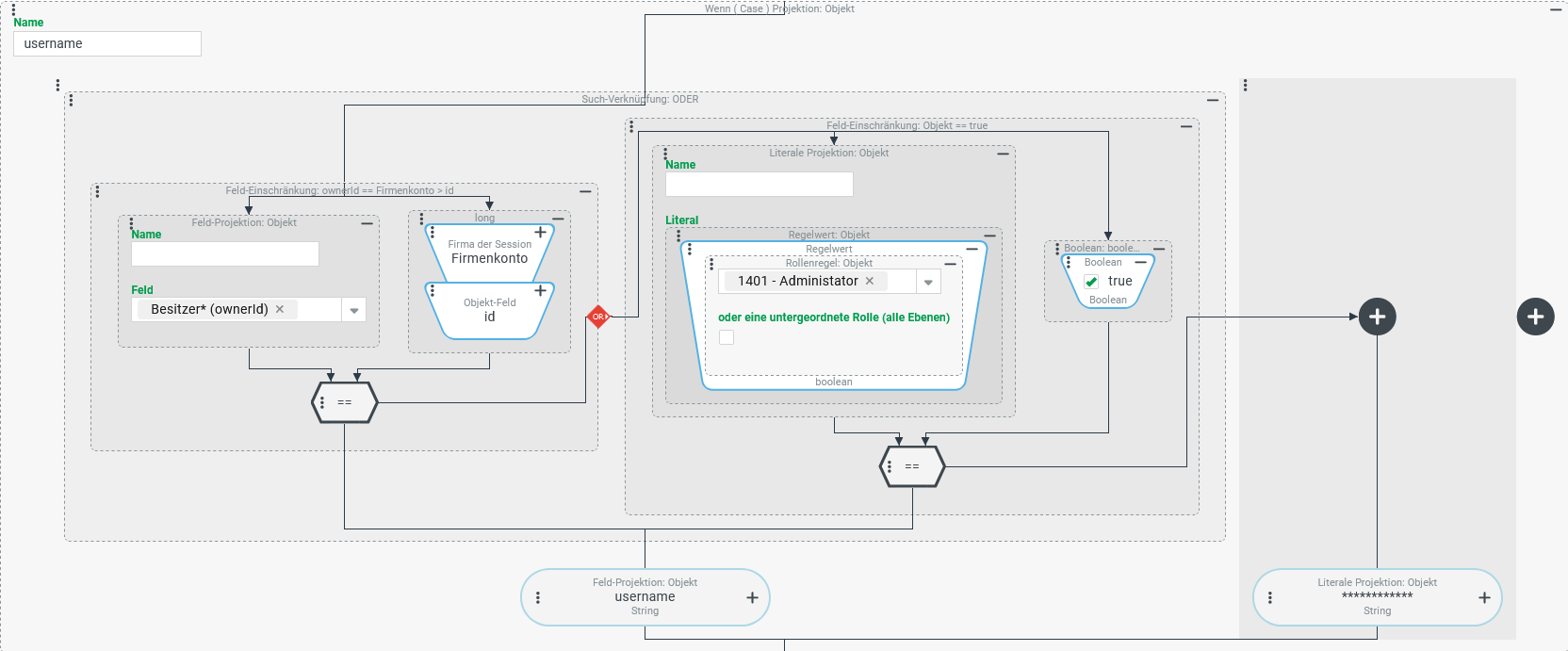Click the Name field in Literale Projektion
The image size is (1568, 651).
759,184
